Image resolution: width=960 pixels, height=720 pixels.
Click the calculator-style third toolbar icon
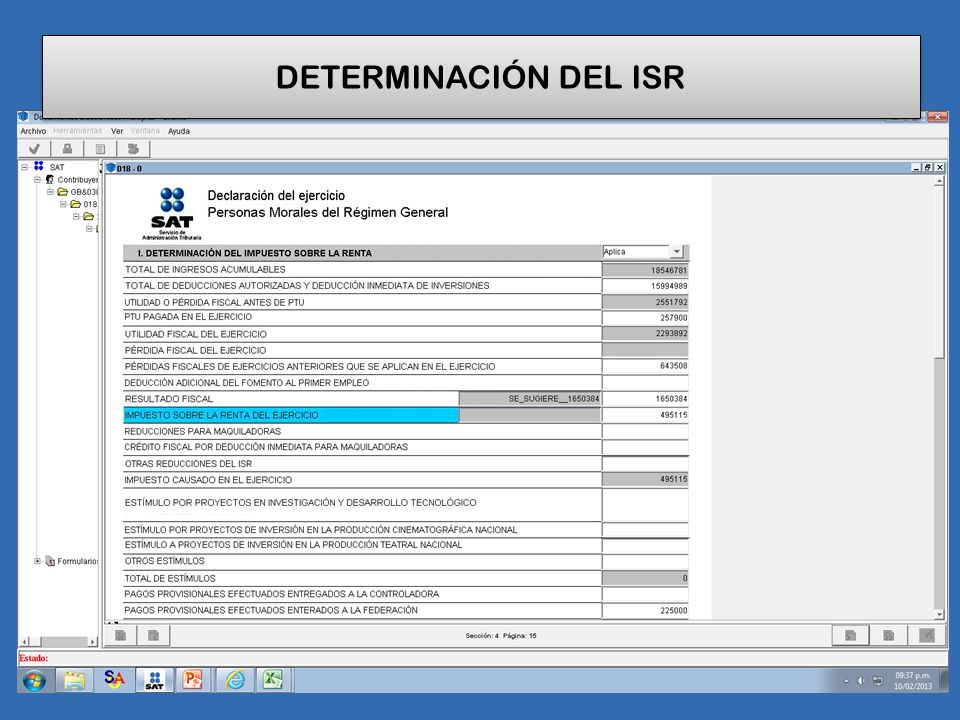pos(100,149)
